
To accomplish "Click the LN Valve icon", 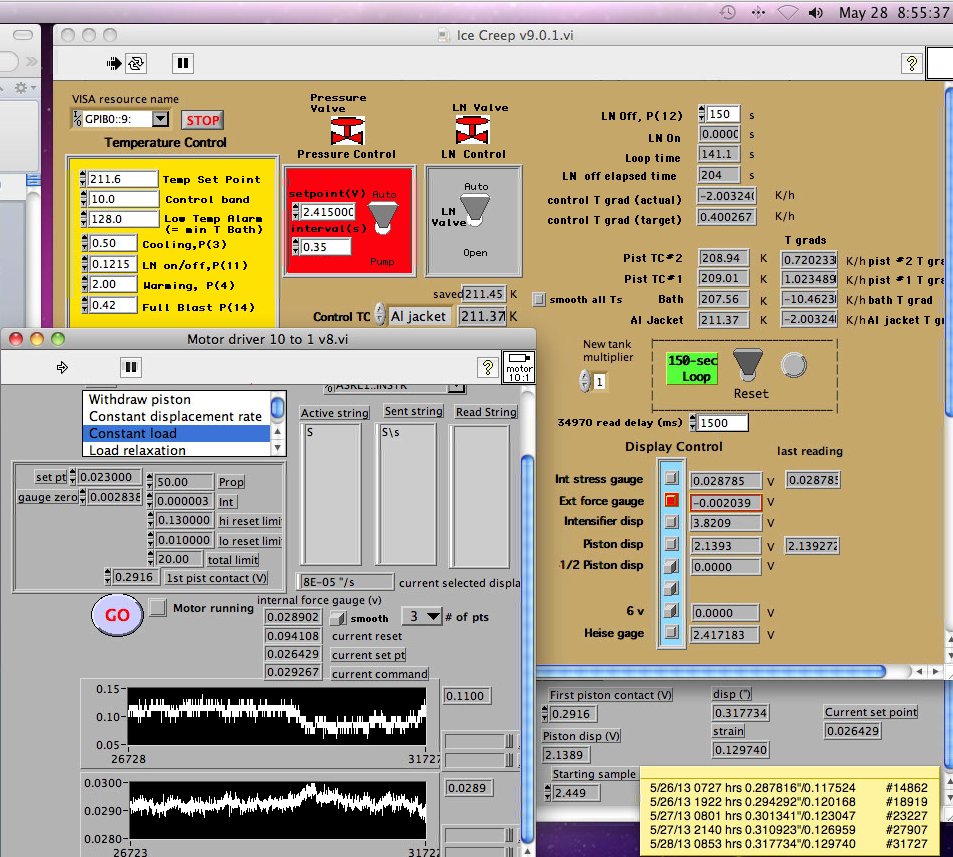I will click(472, 130).
